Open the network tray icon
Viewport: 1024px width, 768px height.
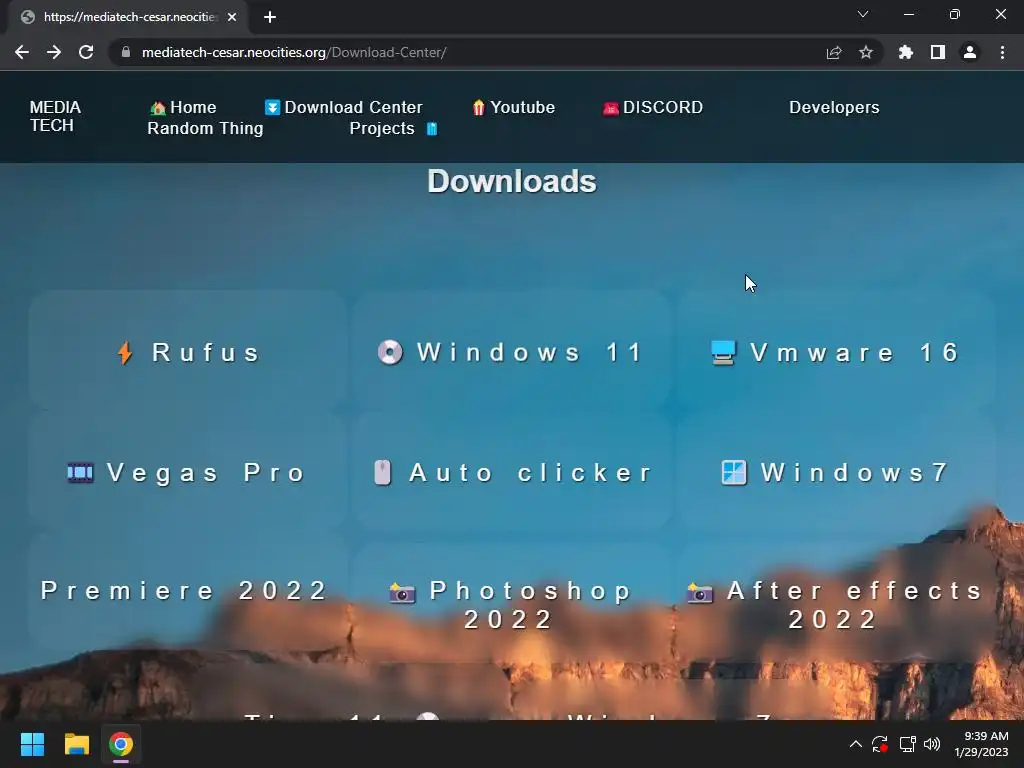[907, 744]
